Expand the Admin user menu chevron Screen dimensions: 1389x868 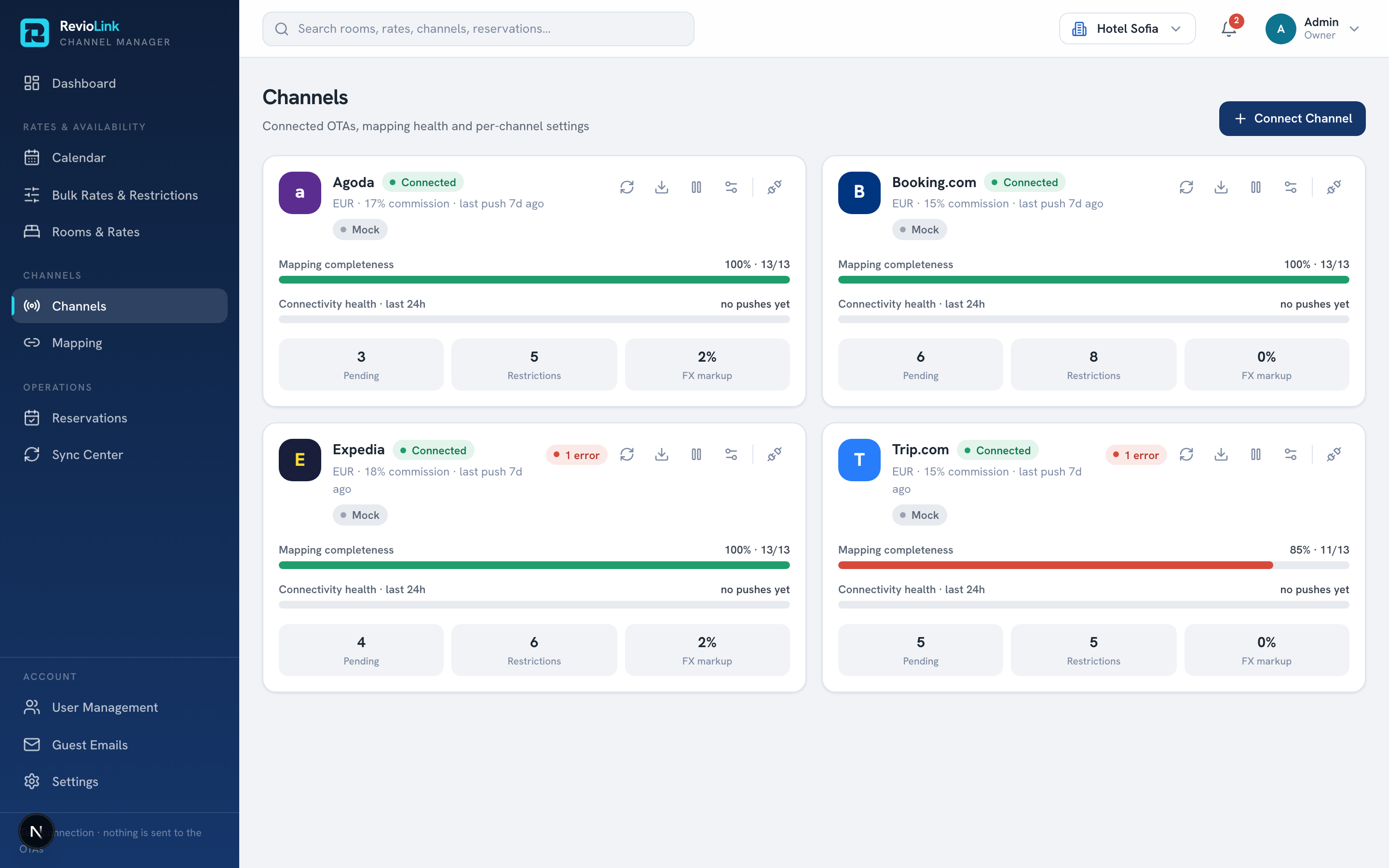pos(1354,29)
